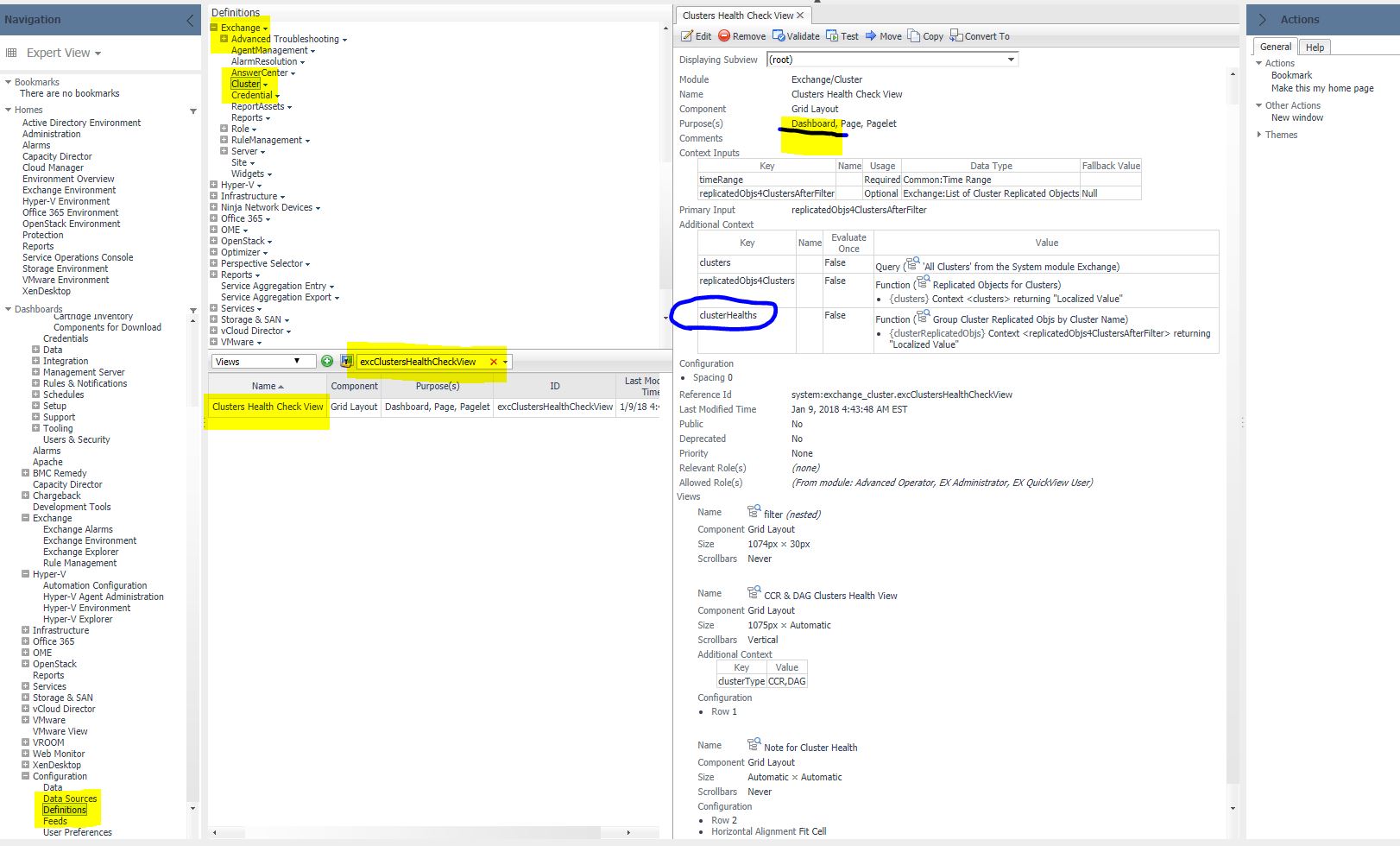Open the Replicated Objects for Clusters function icon

[923, 282]
